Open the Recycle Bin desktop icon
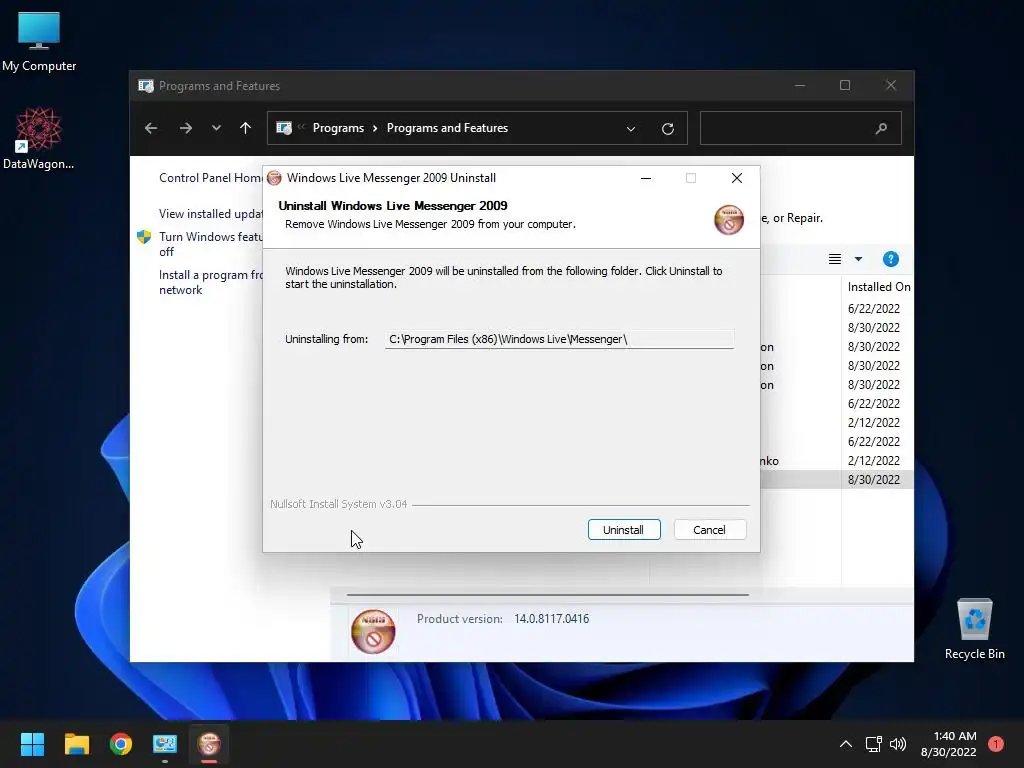1024x768 pixels. tap(974, 629)
